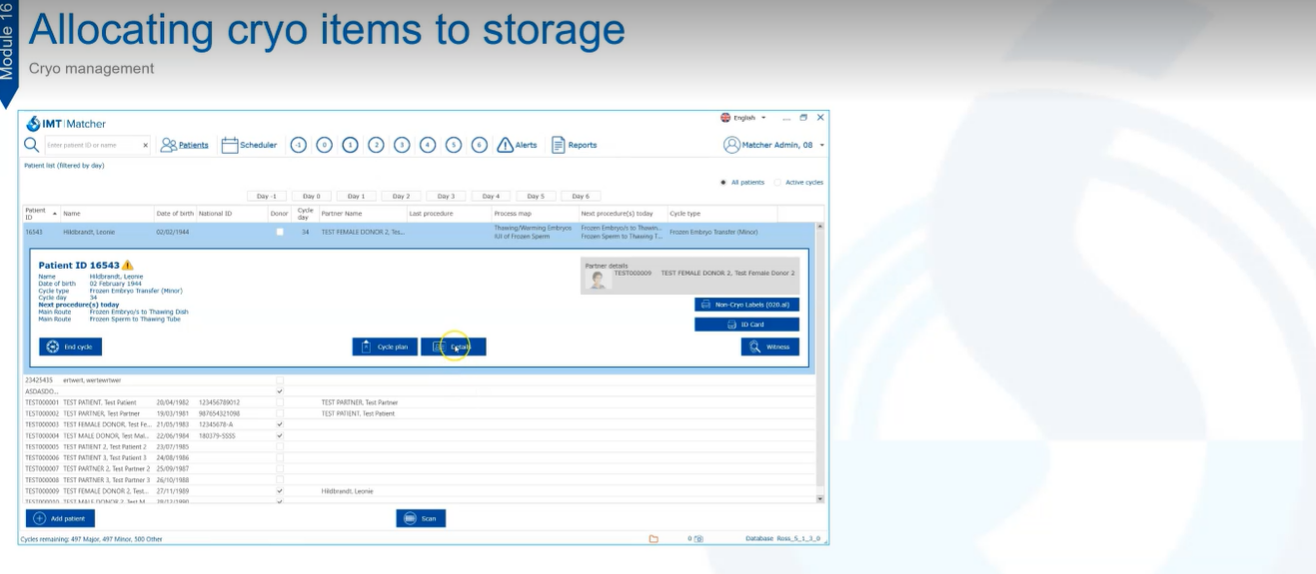1316x574 pixels.
Task: Click the folder icon in status bar
Action: [654, 539]
